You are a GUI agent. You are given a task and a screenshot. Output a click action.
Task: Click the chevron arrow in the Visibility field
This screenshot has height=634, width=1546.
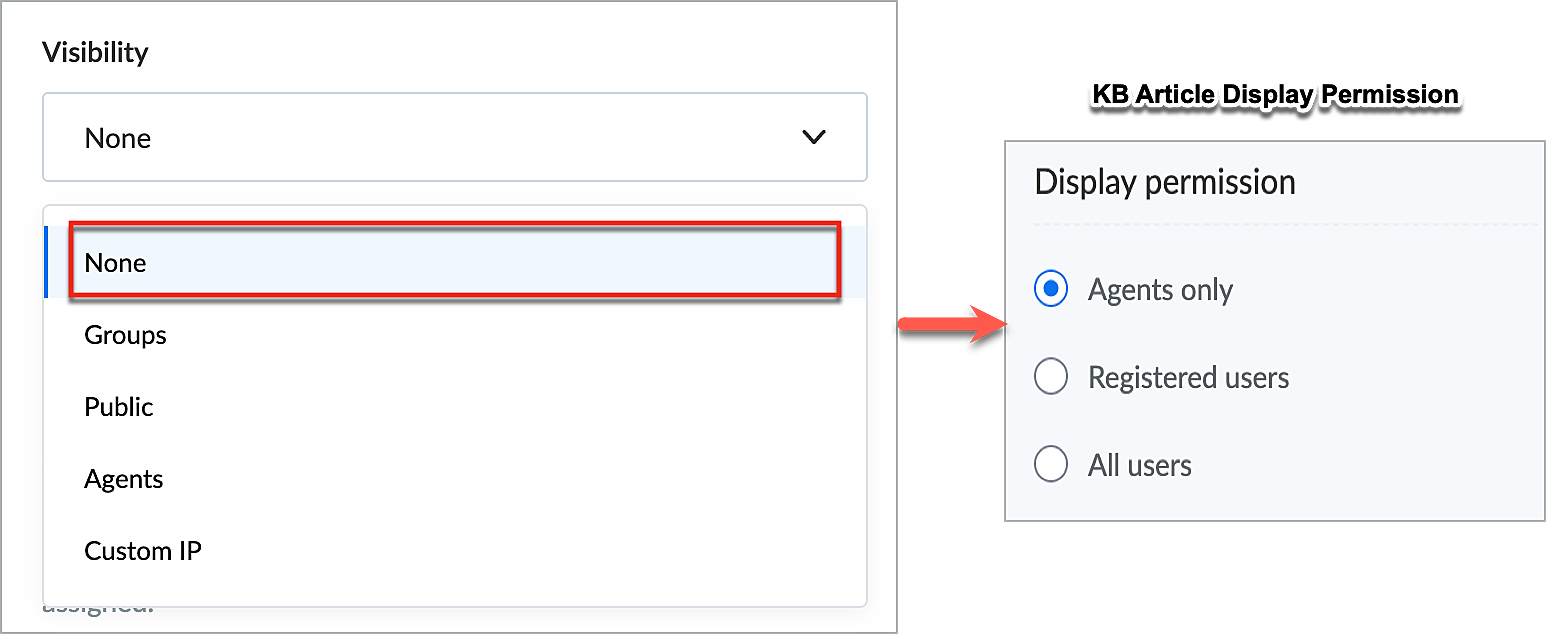[814, 137]
